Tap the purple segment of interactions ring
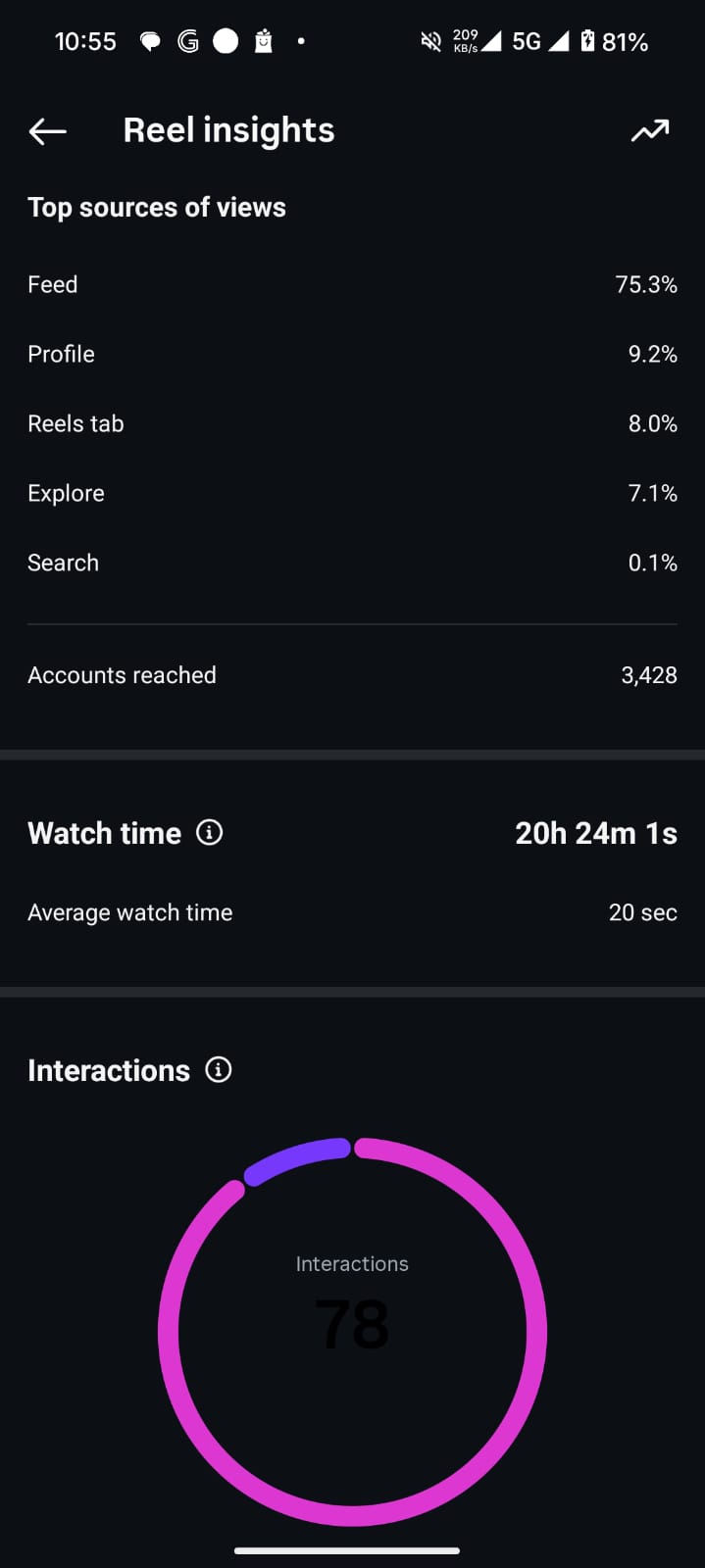 pos(294,1158)
